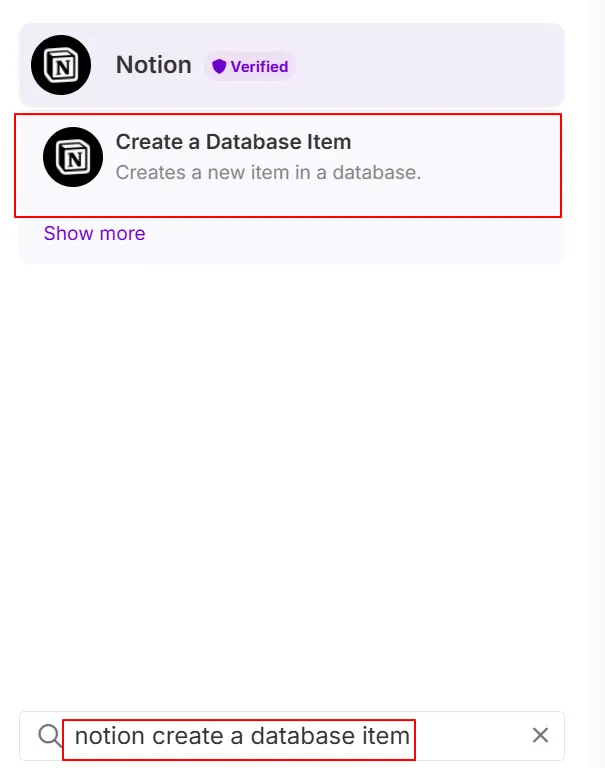The height and width of the screenshot is (768, 605).
Task: Click the empty space right of Show more
Action: tap(350, 234)
